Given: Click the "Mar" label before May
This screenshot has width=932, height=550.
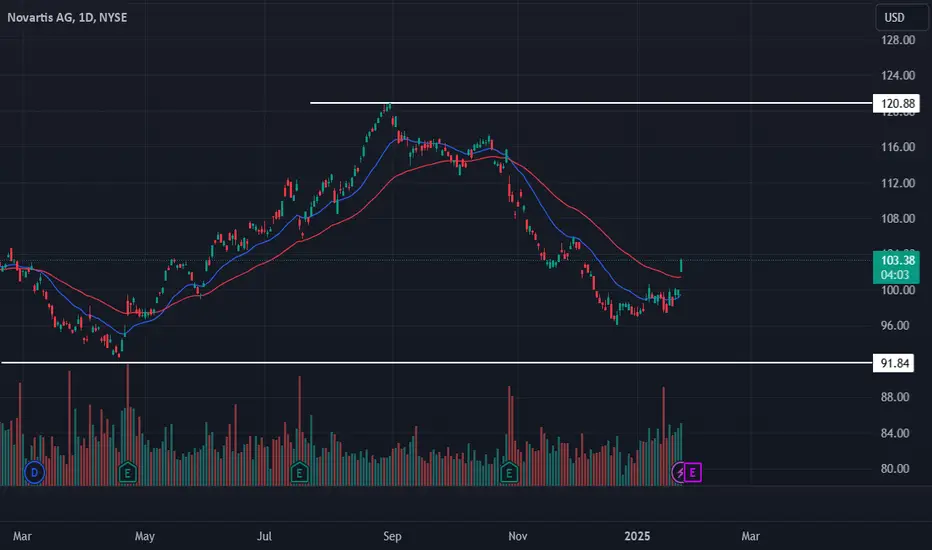Looking at the screenshot, I should [22, 536].
